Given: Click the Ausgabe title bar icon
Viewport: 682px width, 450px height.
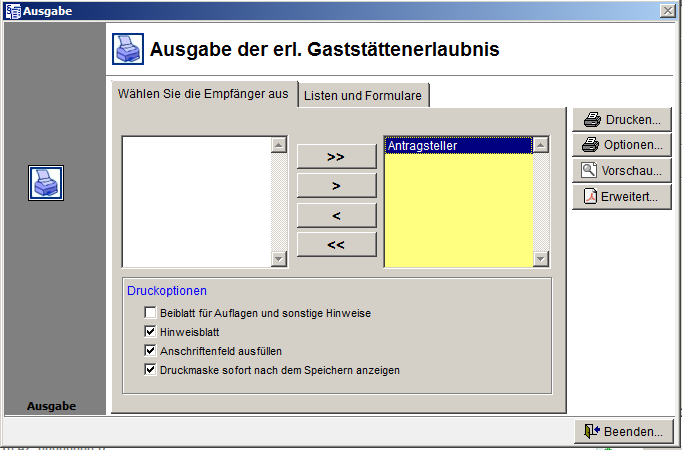Looking at the screenshot, I should point(11,10).
